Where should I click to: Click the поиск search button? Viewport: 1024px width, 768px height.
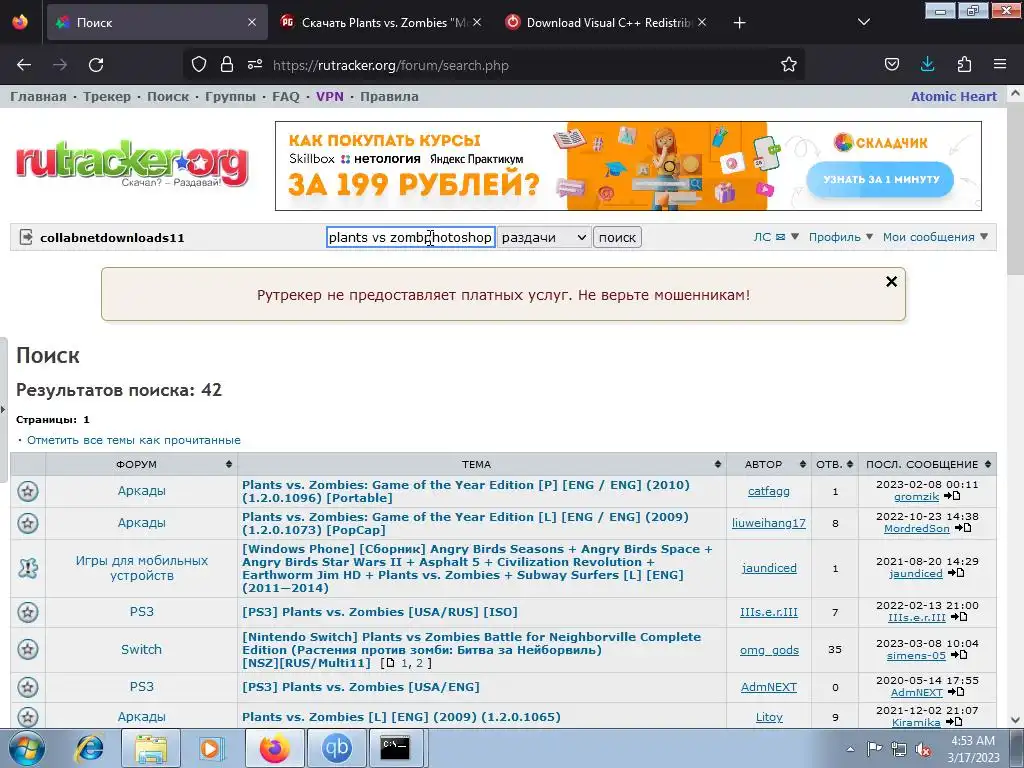click(617, 237)
